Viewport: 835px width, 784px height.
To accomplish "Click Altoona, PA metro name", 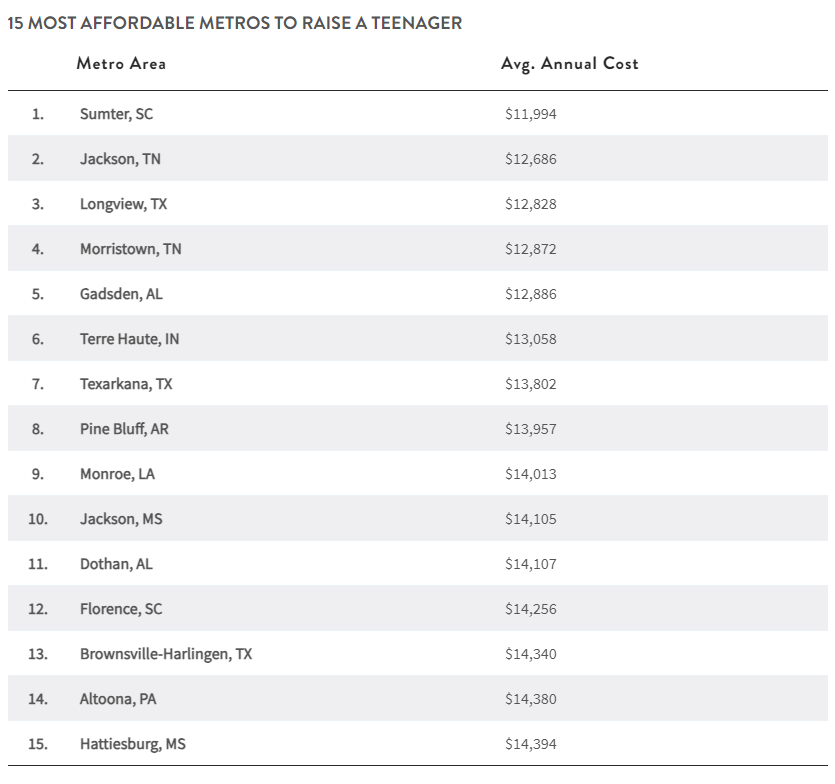I will [x=118, y=699].
